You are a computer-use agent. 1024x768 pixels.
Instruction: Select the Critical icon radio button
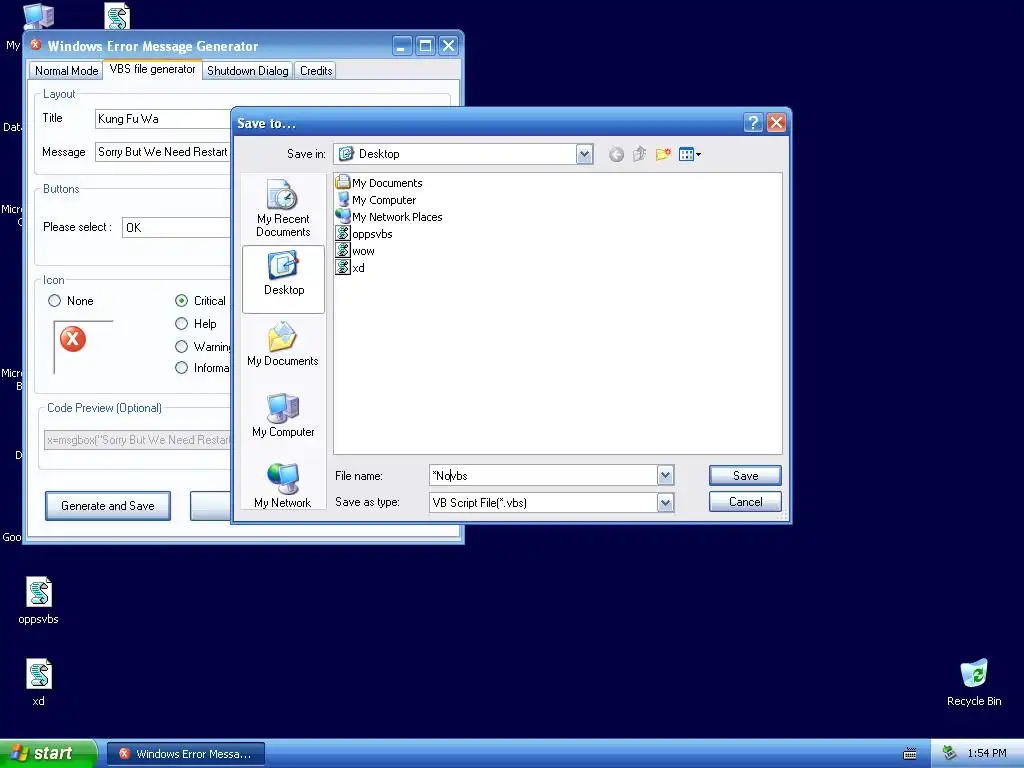coord(182,300)
